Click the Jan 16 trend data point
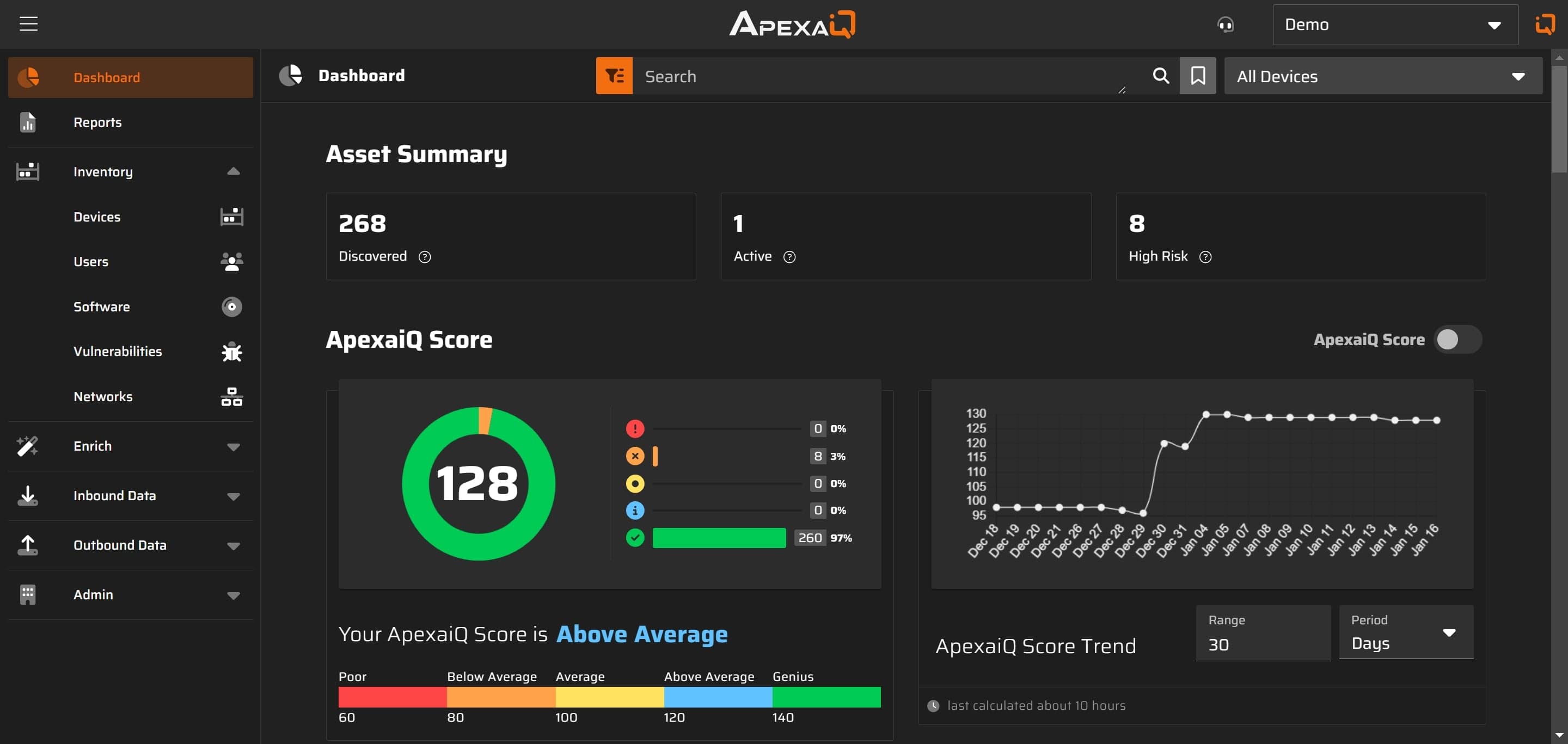 tap(1437, 420)
